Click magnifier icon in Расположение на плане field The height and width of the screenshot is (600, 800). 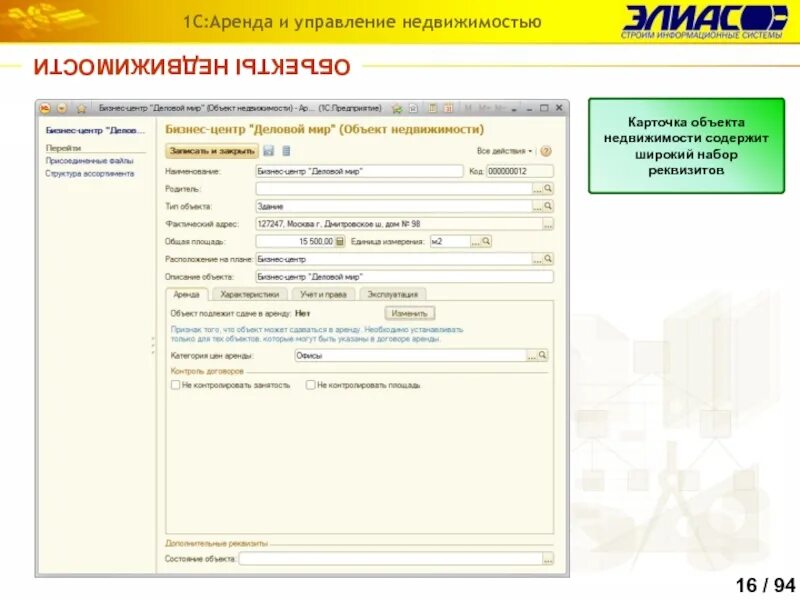coord(548,259)
